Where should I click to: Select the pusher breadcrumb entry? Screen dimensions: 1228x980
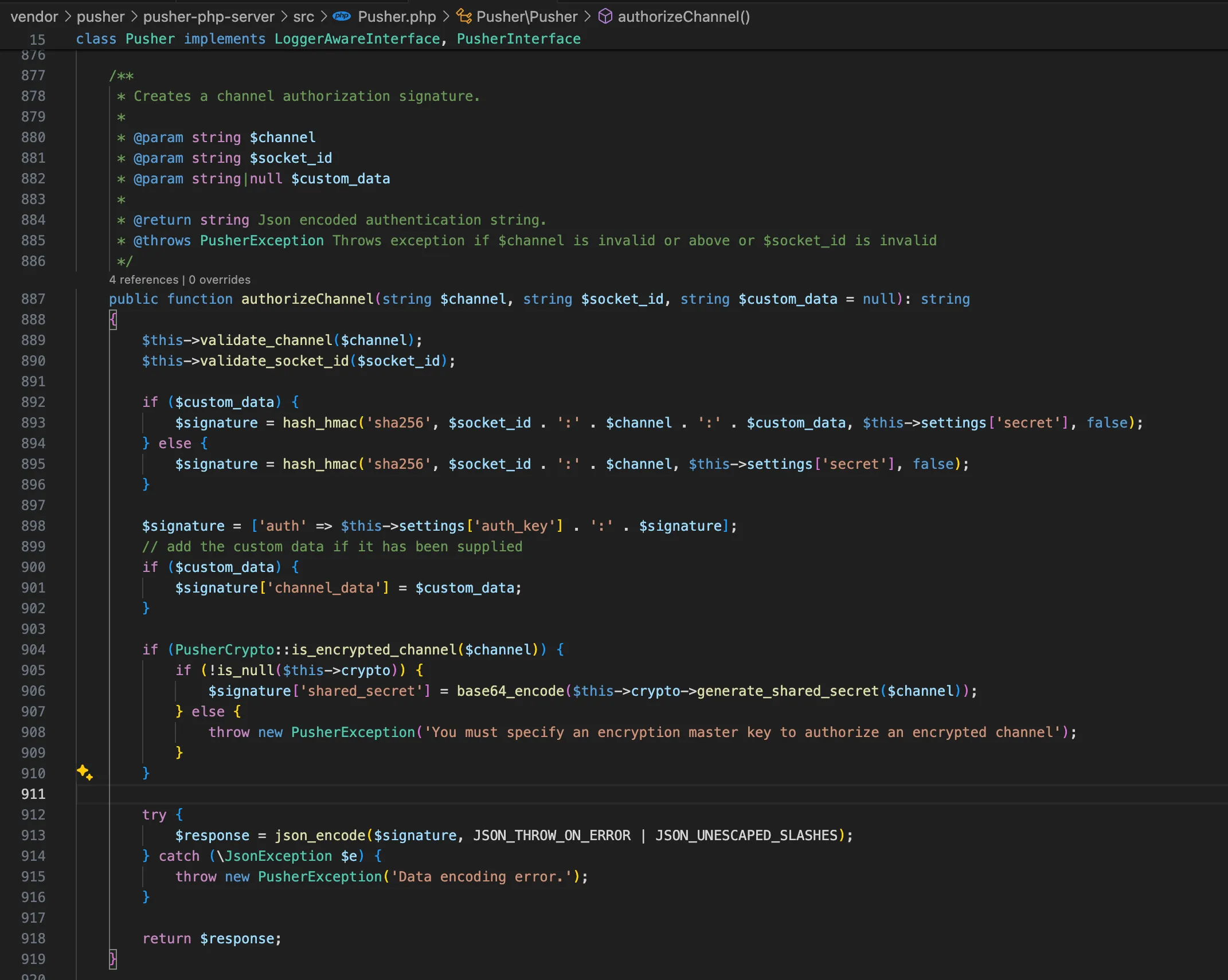[x=101, y=17]
